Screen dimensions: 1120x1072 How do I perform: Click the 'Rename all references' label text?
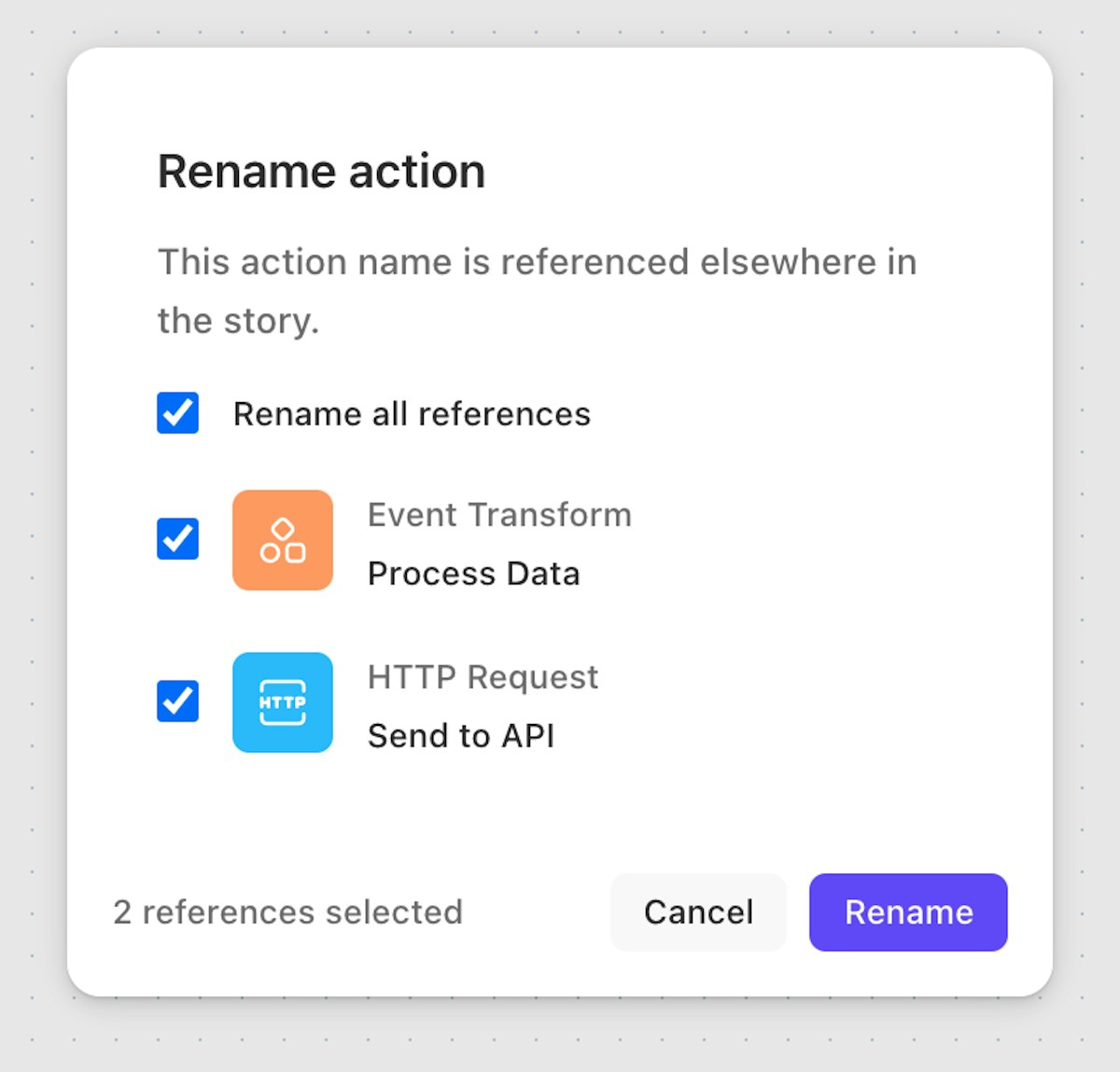point(412,414)
